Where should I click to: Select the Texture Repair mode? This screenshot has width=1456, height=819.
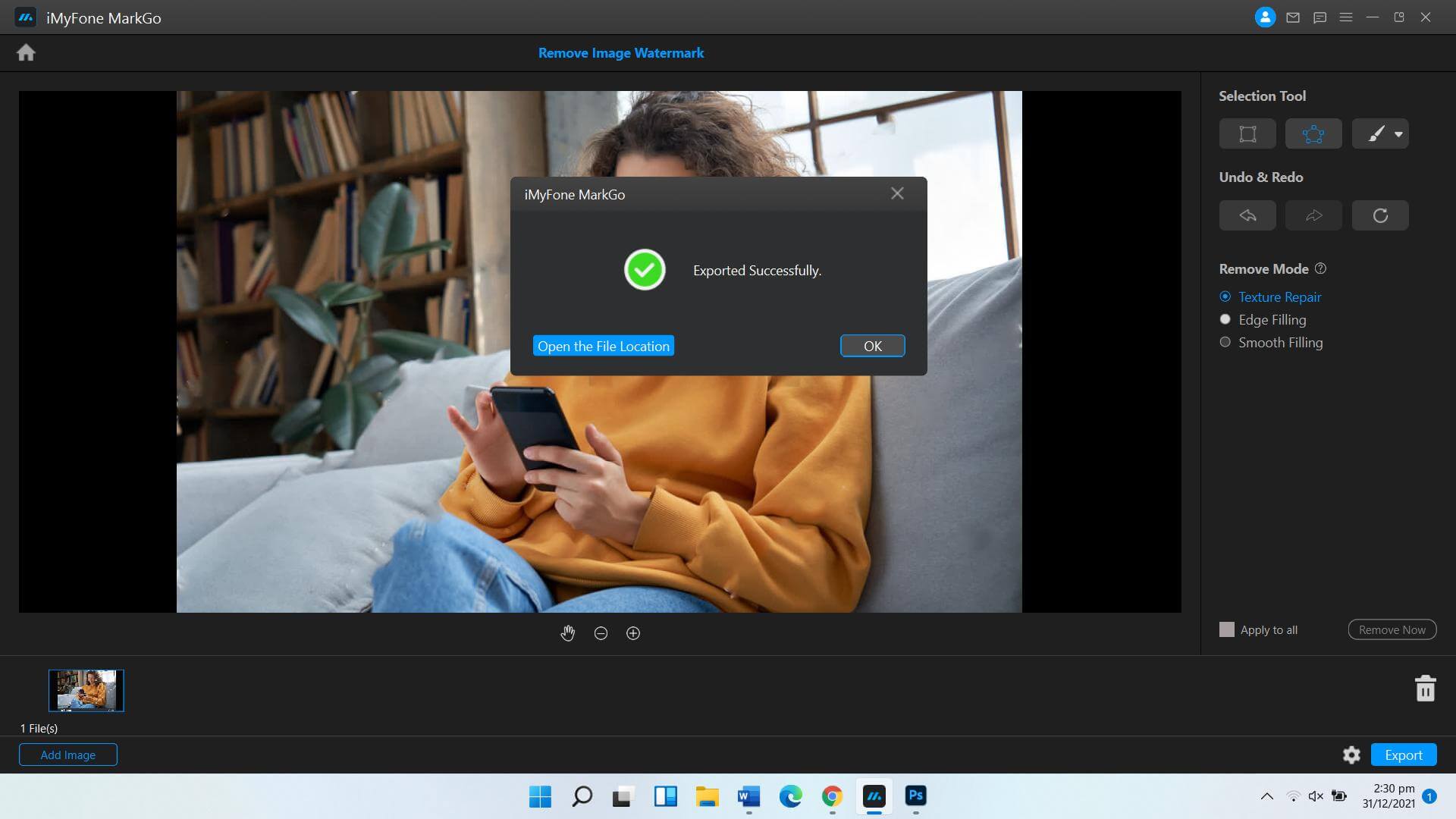1270,297
